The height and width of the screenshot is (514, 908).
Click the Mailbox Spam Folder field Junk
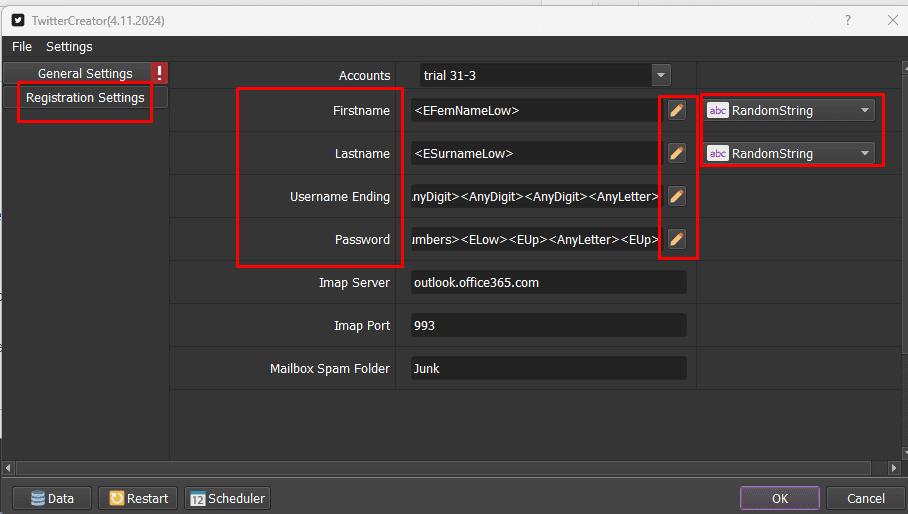(x=549, y=368)
